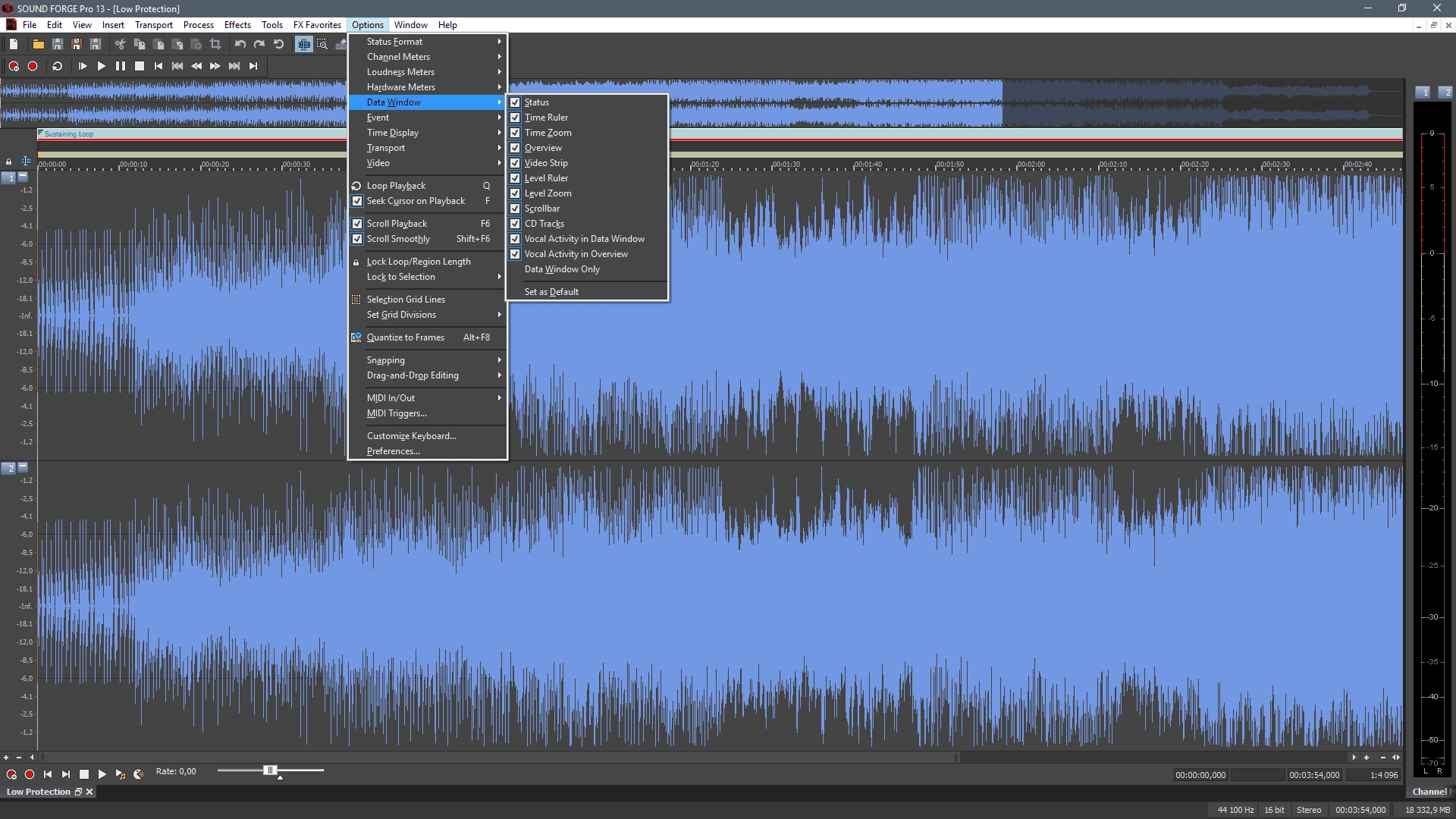Viewport: 1456px width, 819px height.
Task: Choose Set as Default
Action: point(588,292)
